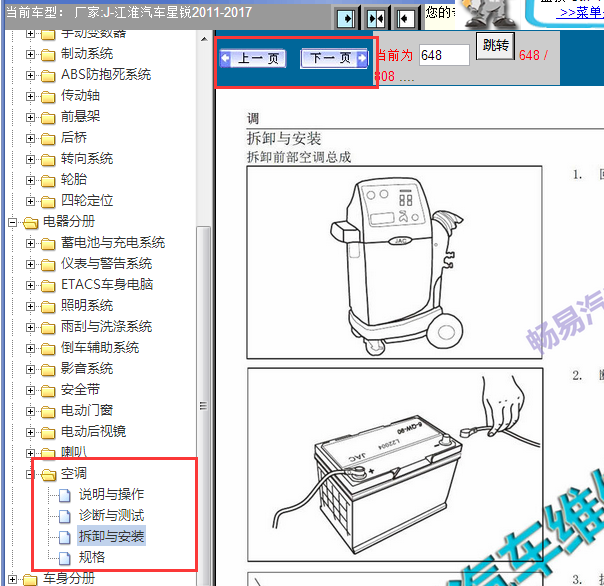604x586 pixels.
Task: Select the 仪表与警告系统 tree label
Action: tap(106, 264)
